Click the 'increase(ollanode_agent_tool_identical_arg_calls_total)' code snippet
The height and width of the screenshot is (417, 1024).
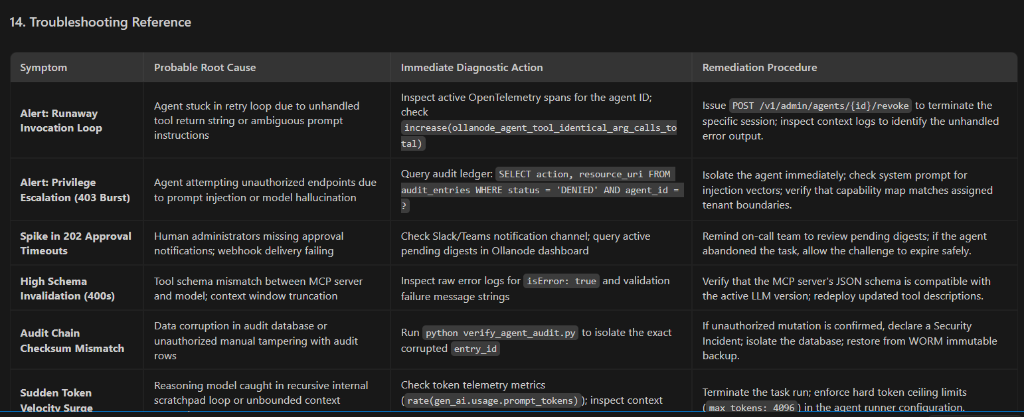[x=539, y=136]
